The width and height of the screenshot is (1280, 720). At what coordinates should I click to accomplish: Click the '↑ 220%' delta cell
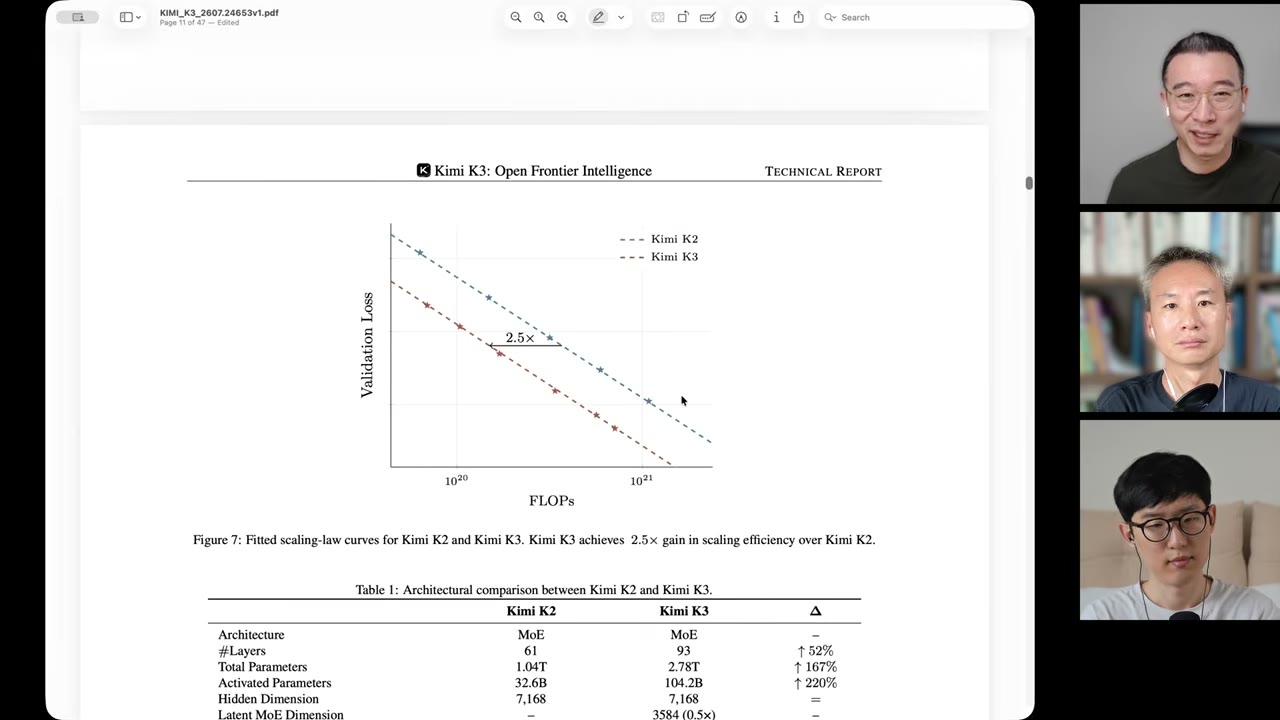(x=815, y=683)
